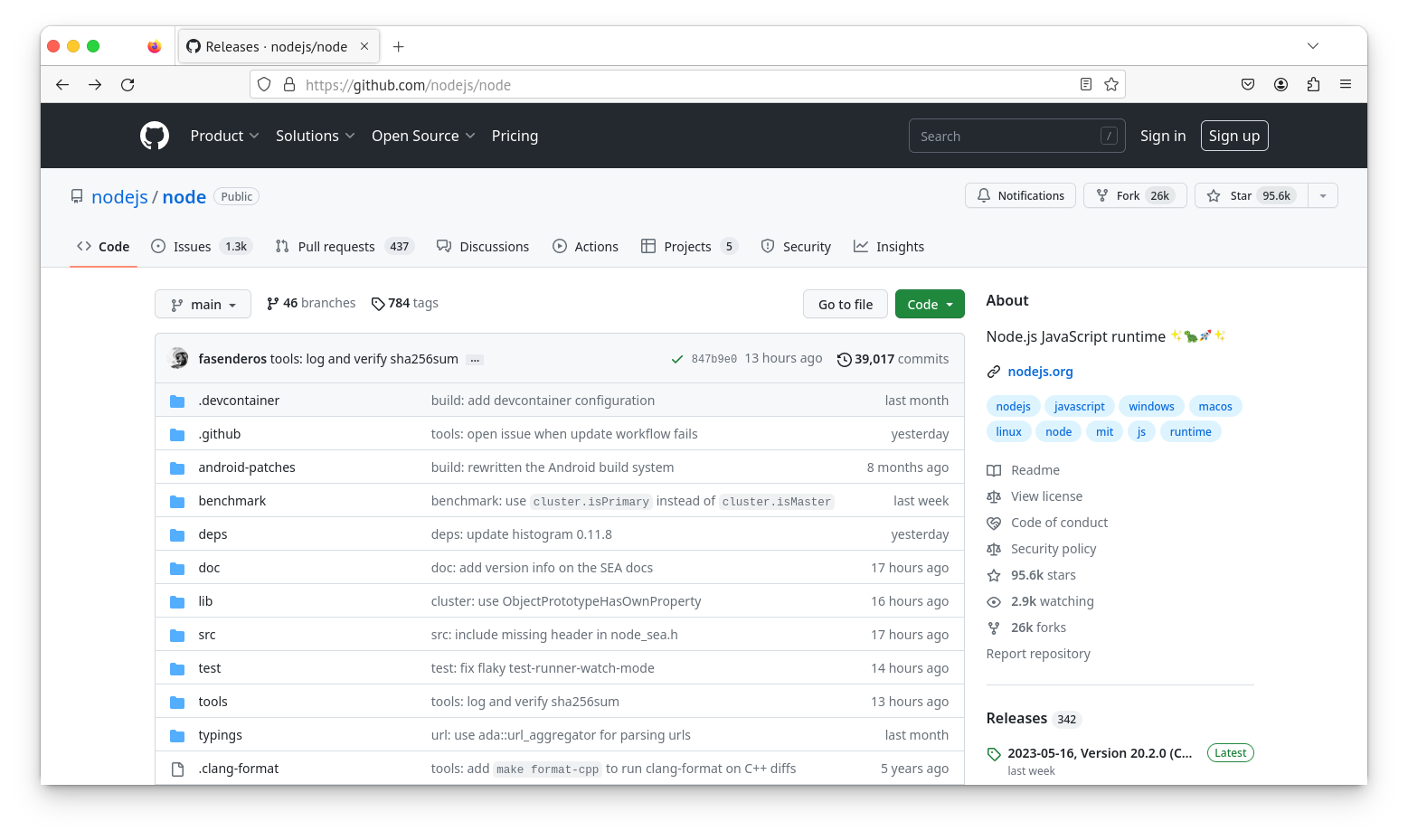Click the folder icon beside deps
The image size is (1408, 840).
(x=177, y=535)
